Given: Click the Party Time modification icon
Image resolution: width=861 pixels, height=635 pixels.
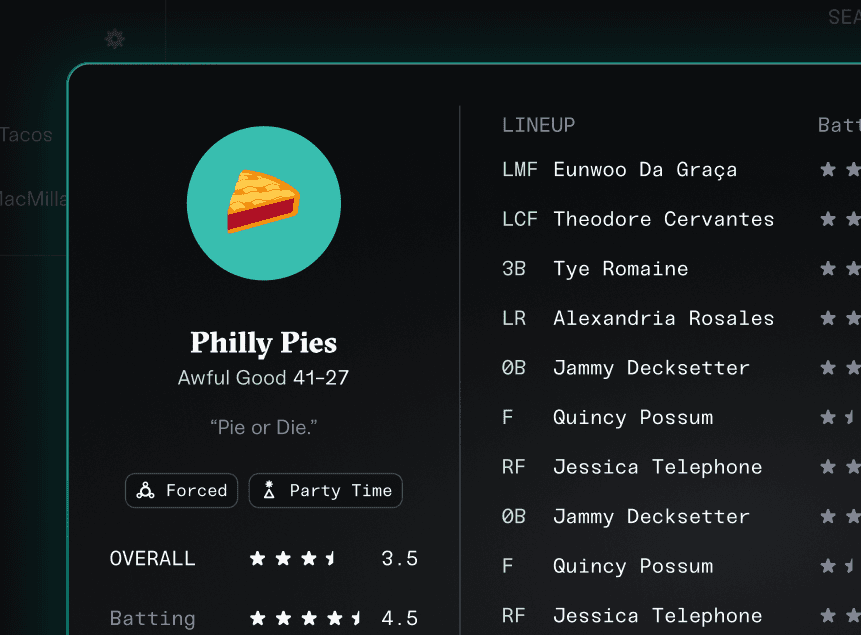Looking at the screenshot, I should [269, 491].
